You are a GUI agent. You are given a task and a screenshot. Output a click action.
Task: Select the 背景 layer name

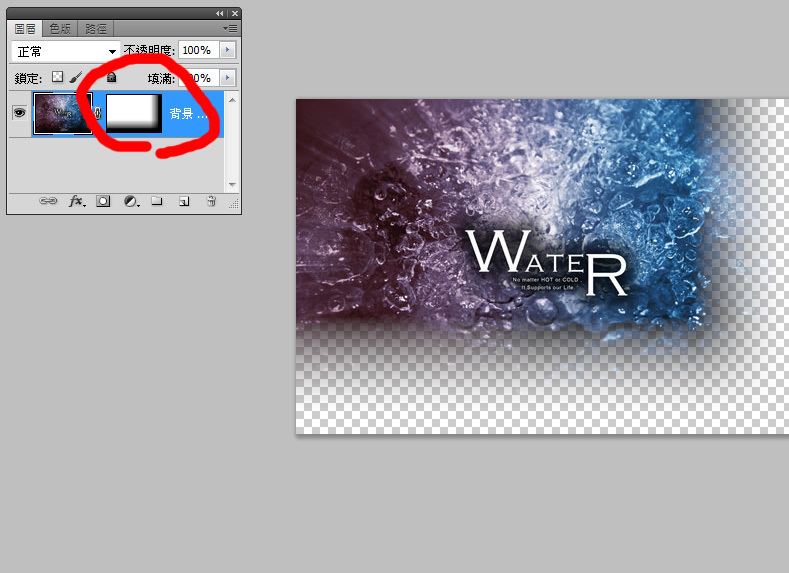pos(188,114)
